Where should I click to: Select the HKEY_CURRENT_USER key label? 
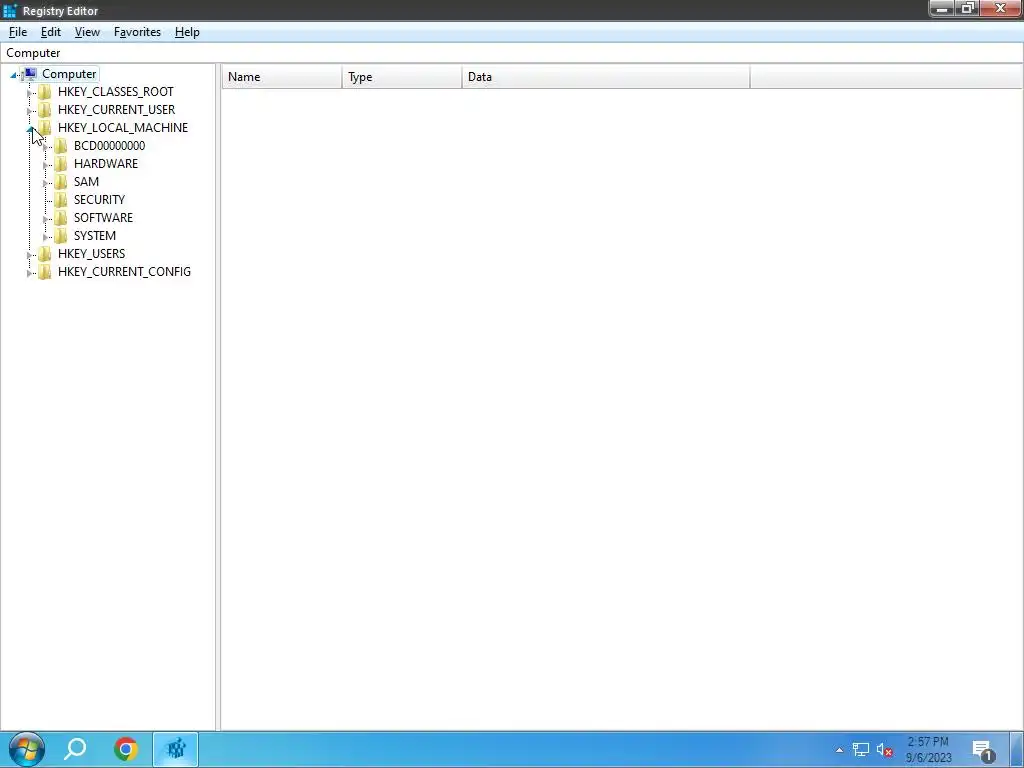(116, 110)
